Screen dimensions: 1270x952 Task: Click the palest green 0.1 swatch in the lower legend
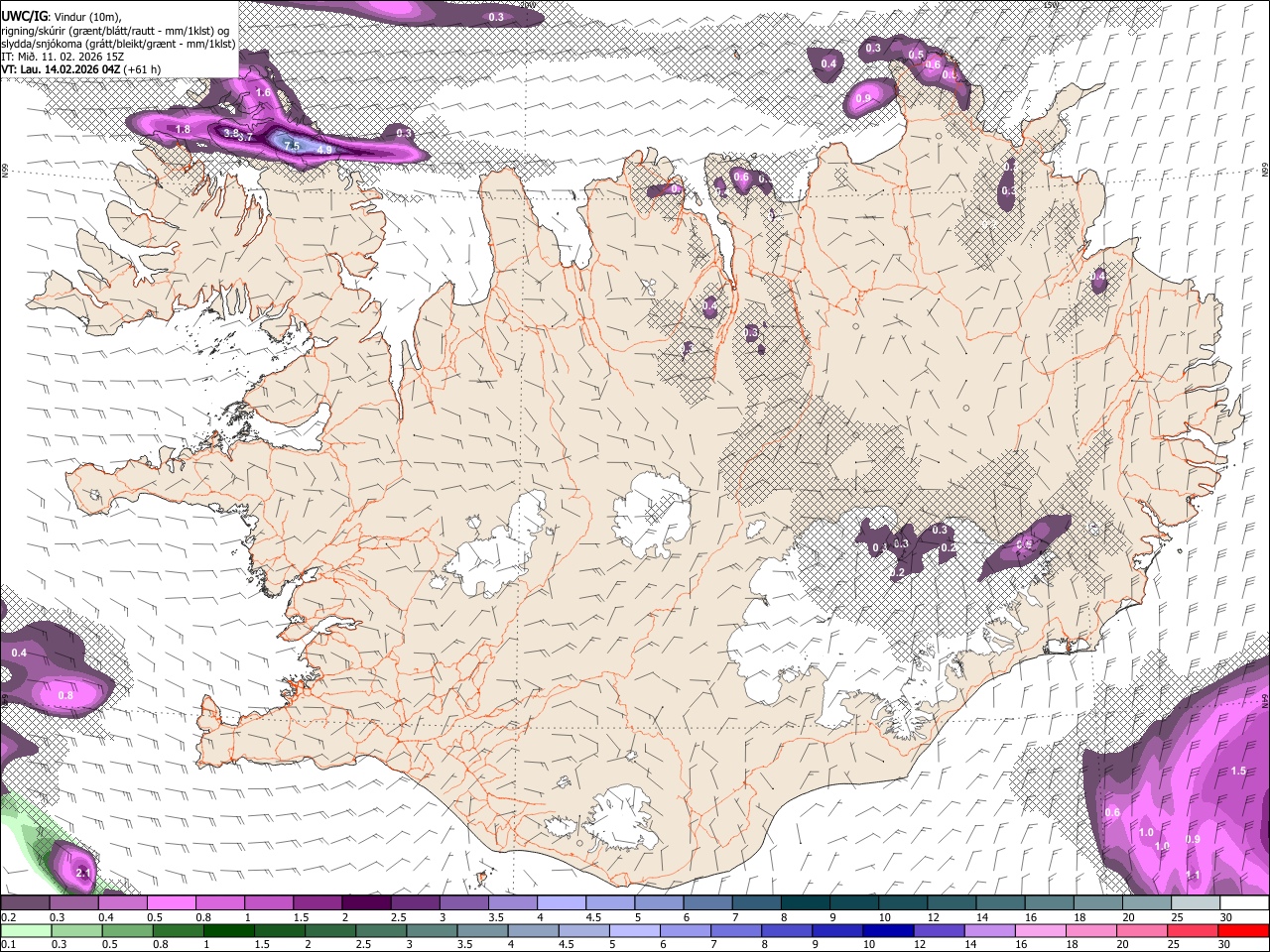pyautogui.click(x=26, y=931)
